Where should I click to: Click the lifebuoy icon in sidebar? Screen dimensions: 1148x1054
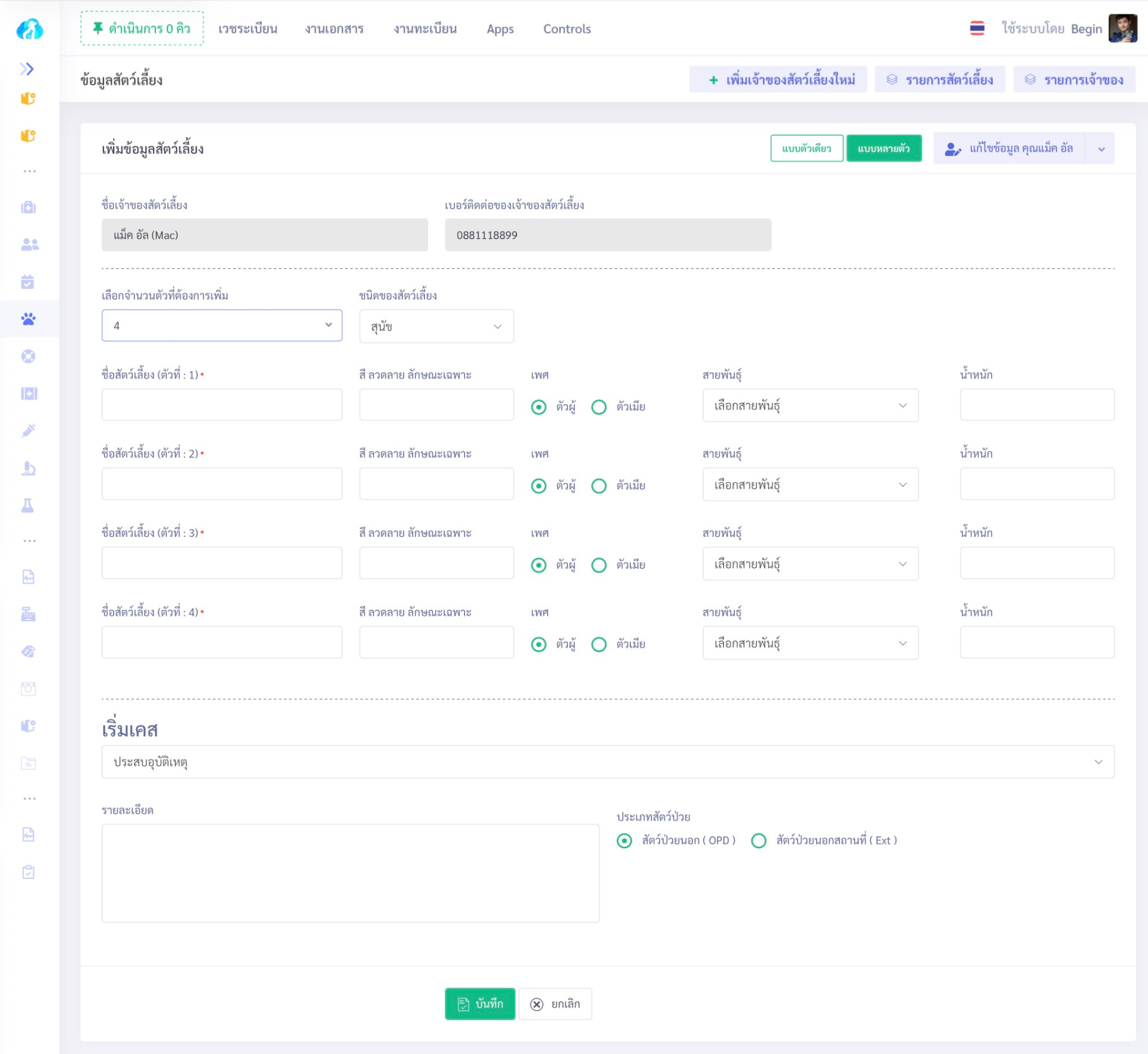click(28, 356)
